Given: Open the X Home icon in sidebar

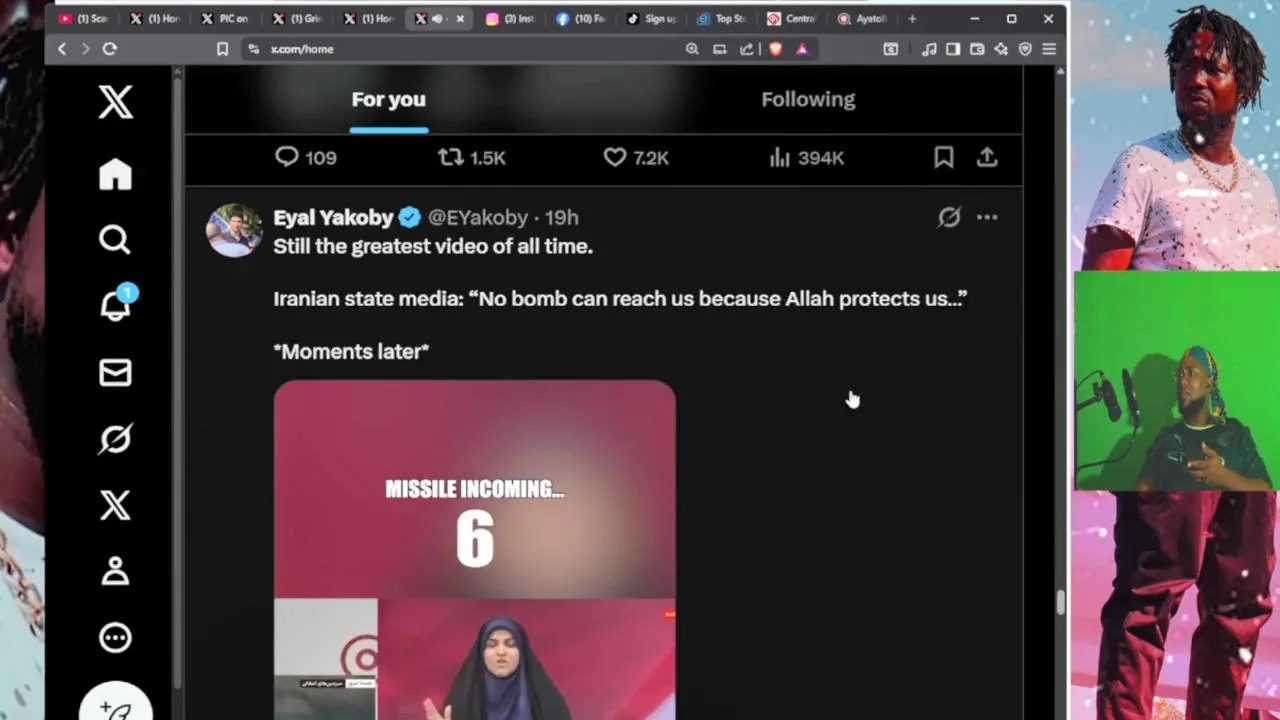Looking at the screenshot, I should [x=115, y=174].
